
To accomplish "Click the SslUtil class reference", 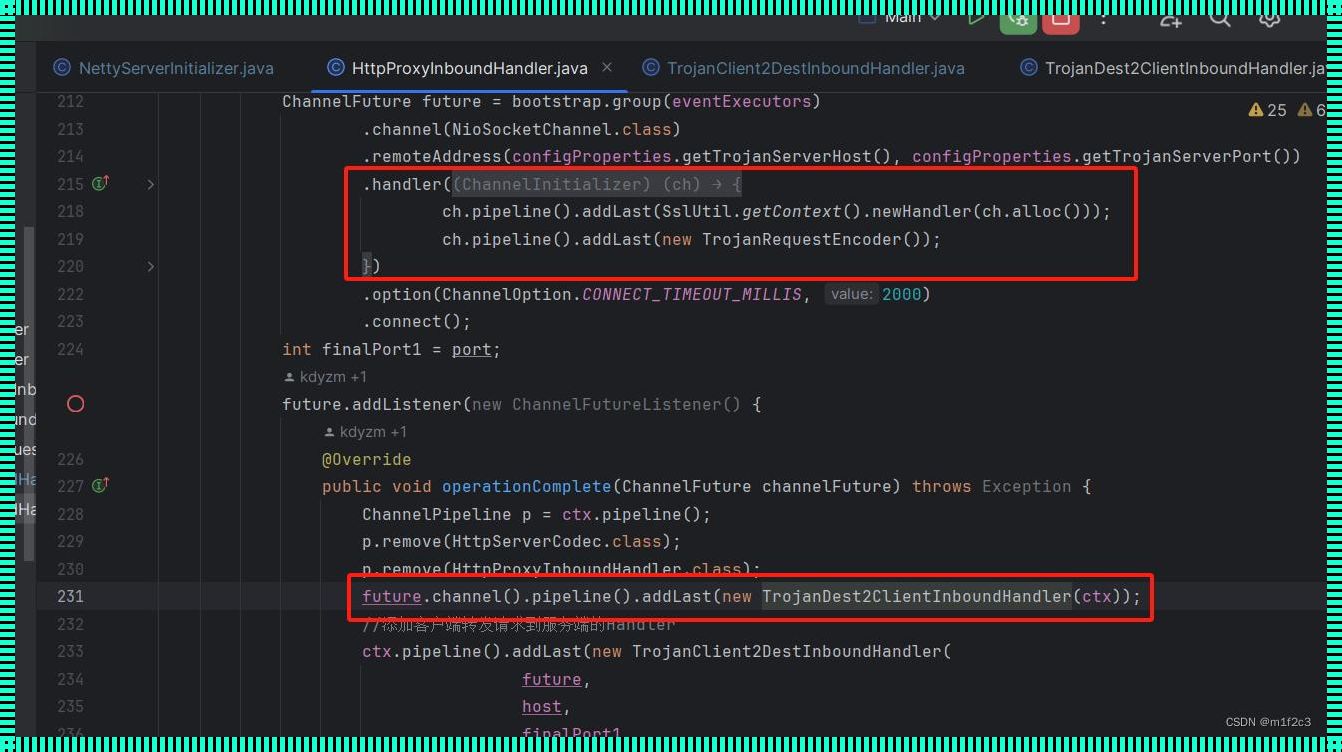I will (697, 211).
